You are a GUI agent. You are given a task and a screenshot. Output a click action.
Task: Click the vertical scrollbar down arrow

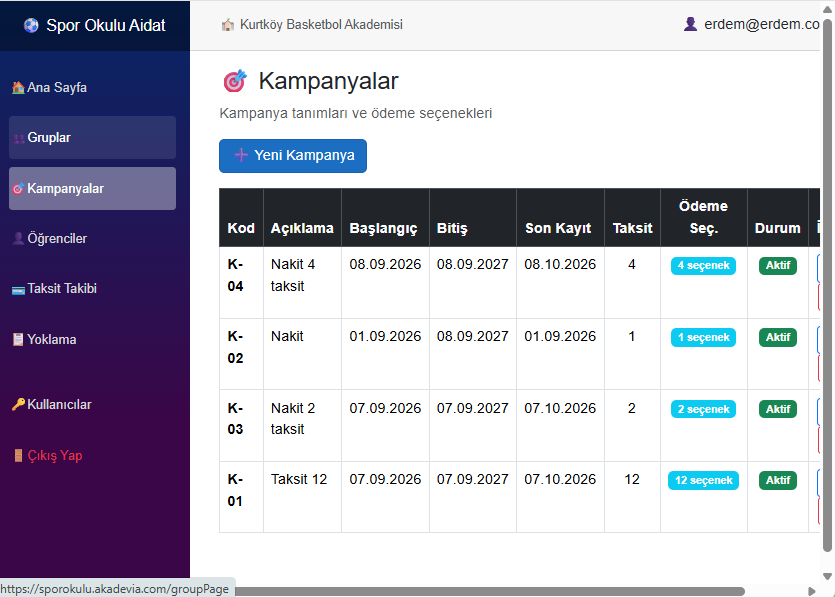pyautogui.click(x=827, y=576)
